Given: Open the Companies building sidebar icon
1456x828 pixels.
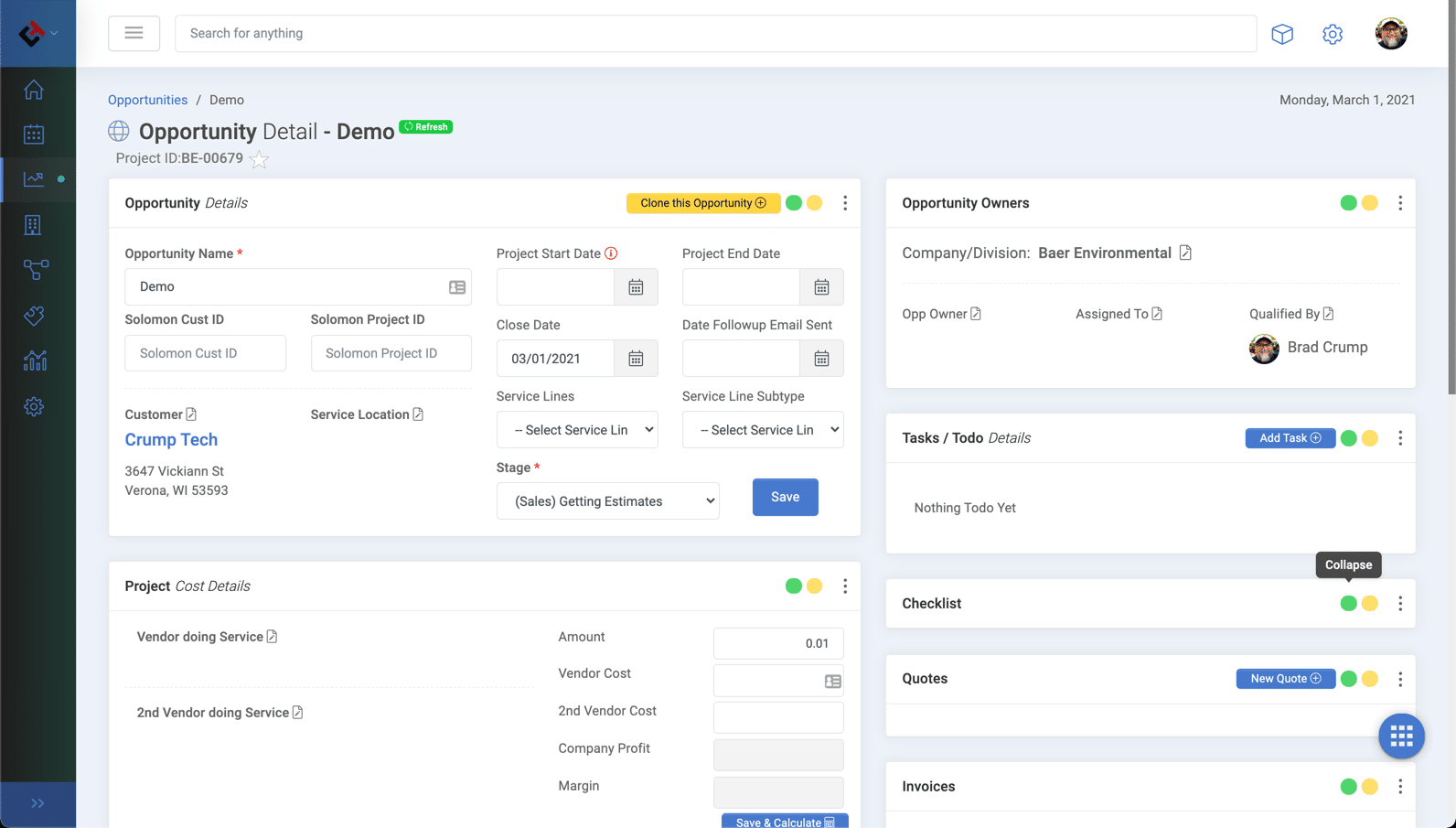Looking at the screenshot, I should tap(34, 225).
